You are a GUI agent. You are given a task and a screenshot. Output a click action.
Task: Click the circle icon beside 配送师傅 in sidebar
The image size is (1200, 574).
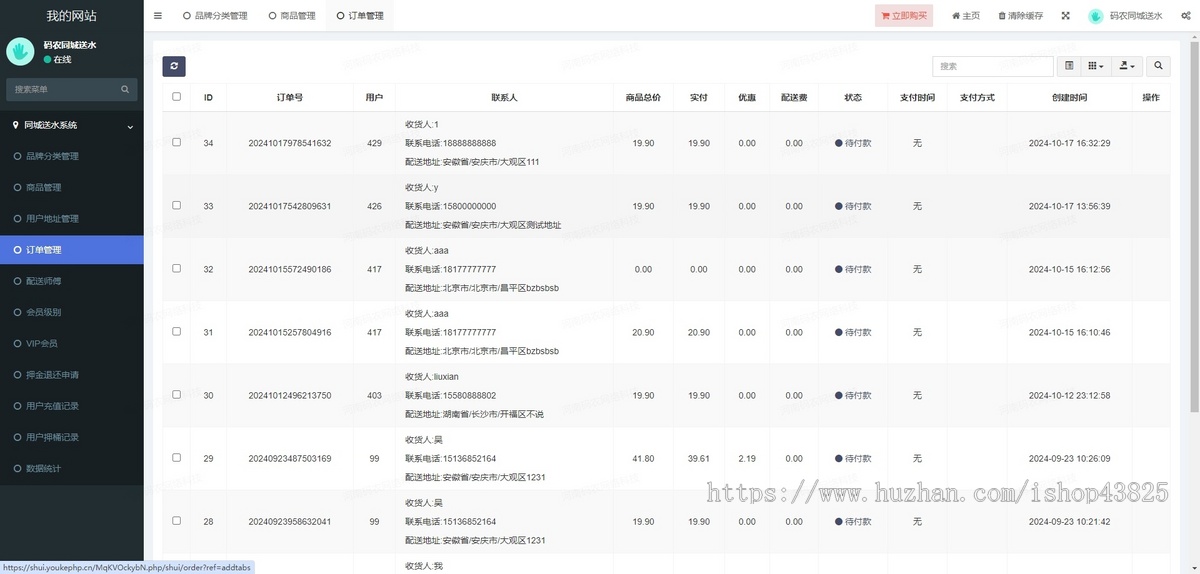point(16,281)
